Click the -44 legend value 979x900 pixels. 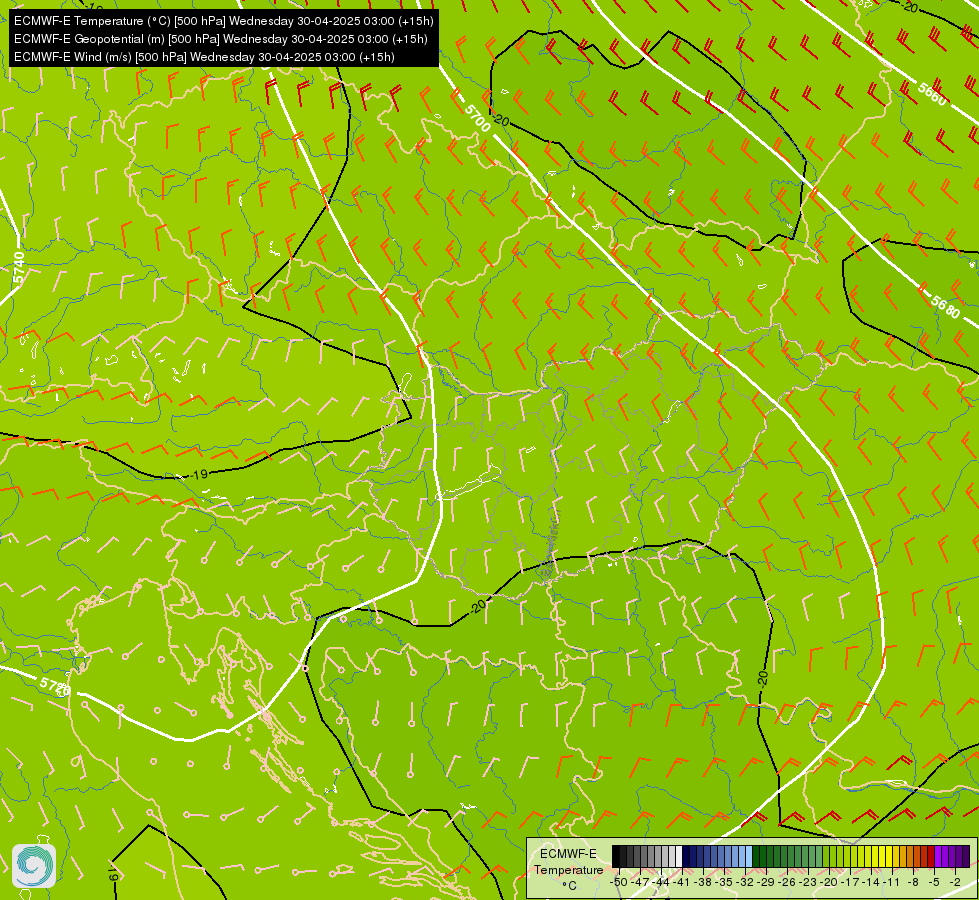pos(661,882)
